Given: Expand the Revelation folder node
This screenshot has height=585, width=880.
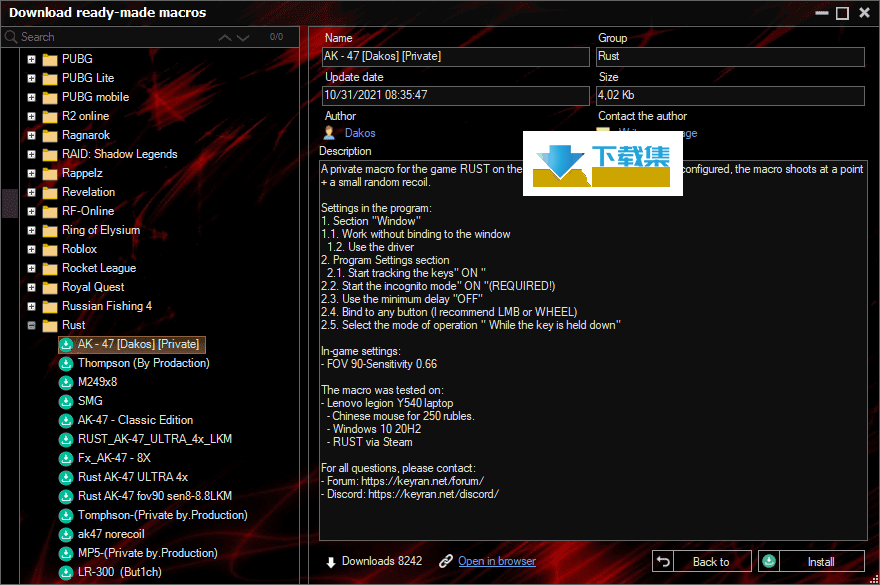Looking at the screenshot, I should coord(31,193).
